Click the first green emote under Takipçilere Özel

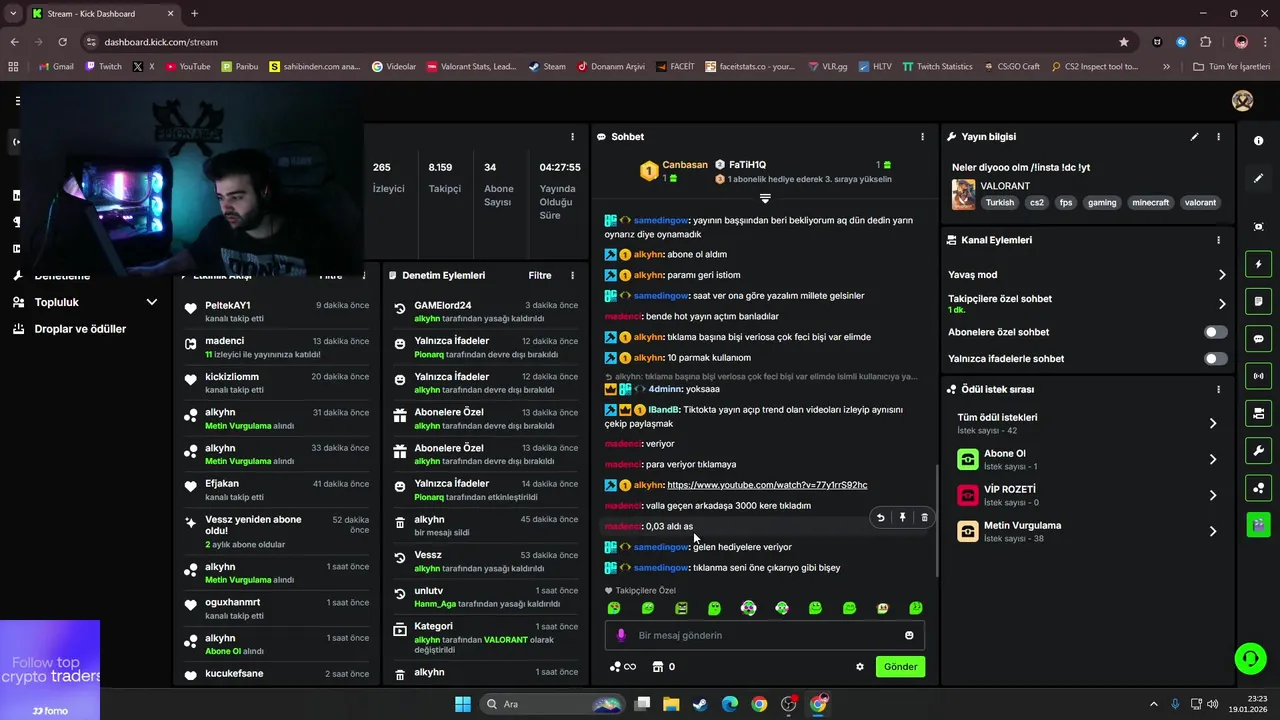click(614, 608)
